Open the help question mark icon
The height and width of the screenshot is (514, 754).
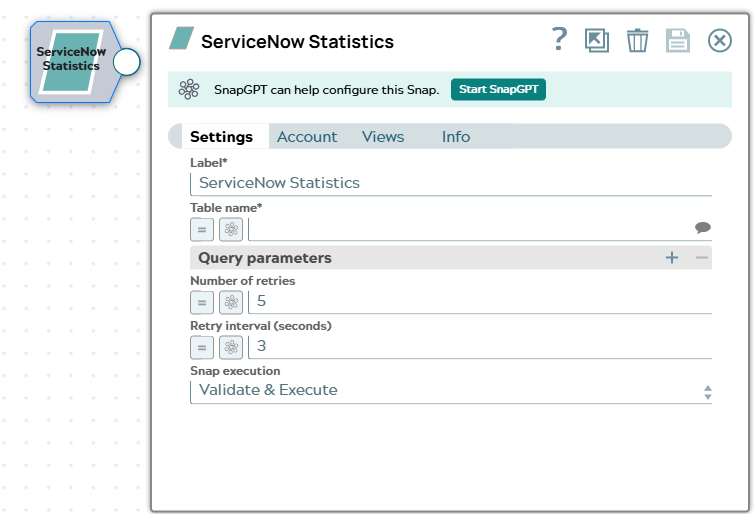[559, 39]
